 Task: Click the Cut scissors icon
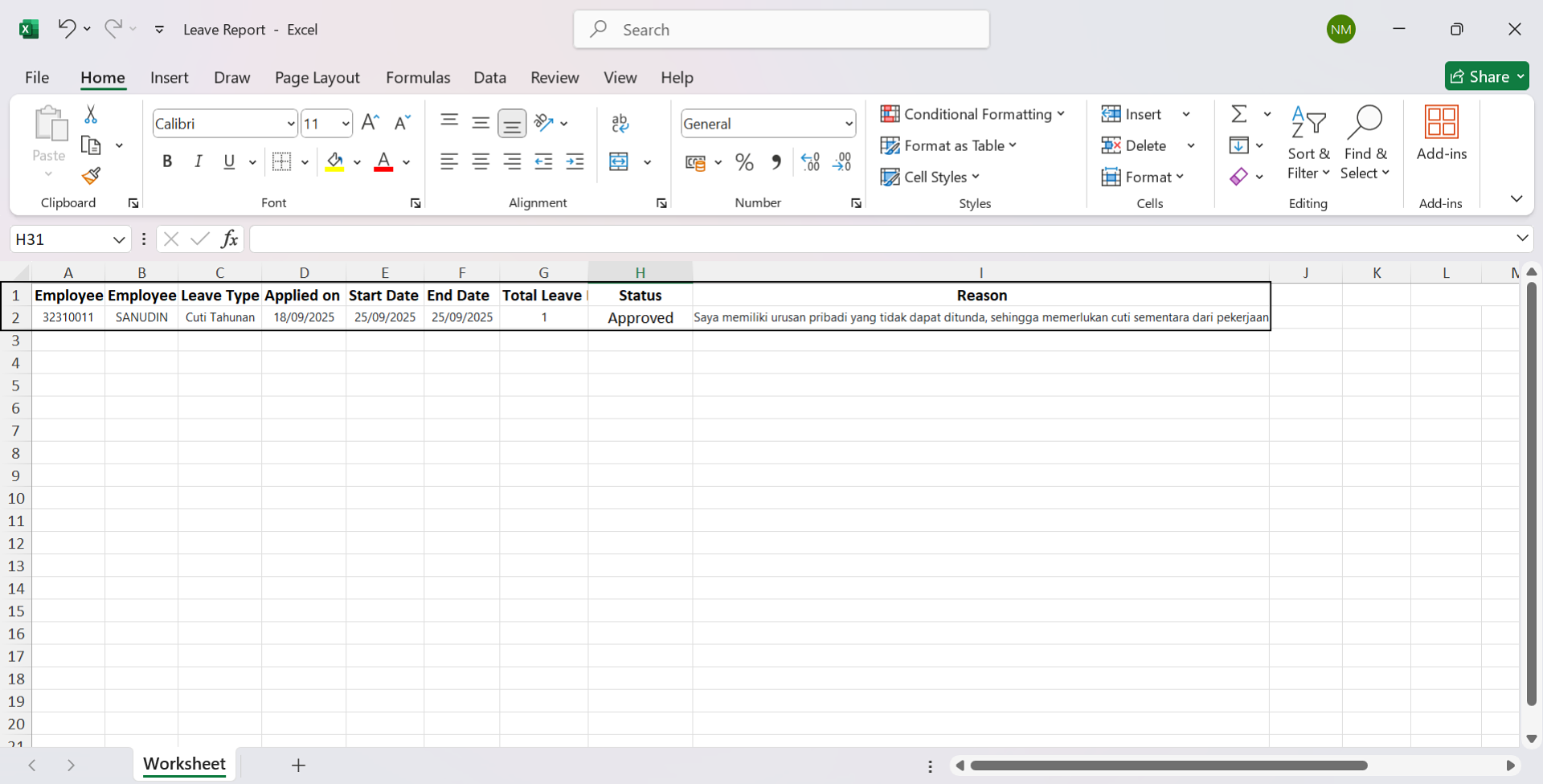tap(91, 115)
